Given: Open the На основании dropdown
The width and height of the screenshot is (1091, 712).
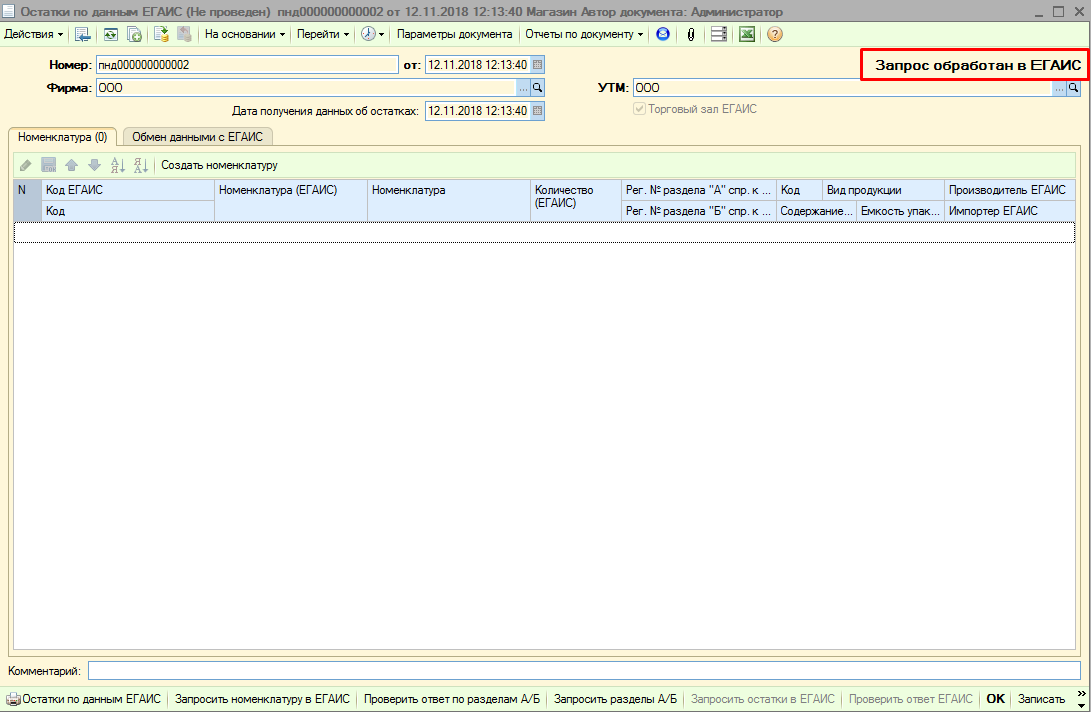Looking at the screenshot, I should tap(245, 34).
